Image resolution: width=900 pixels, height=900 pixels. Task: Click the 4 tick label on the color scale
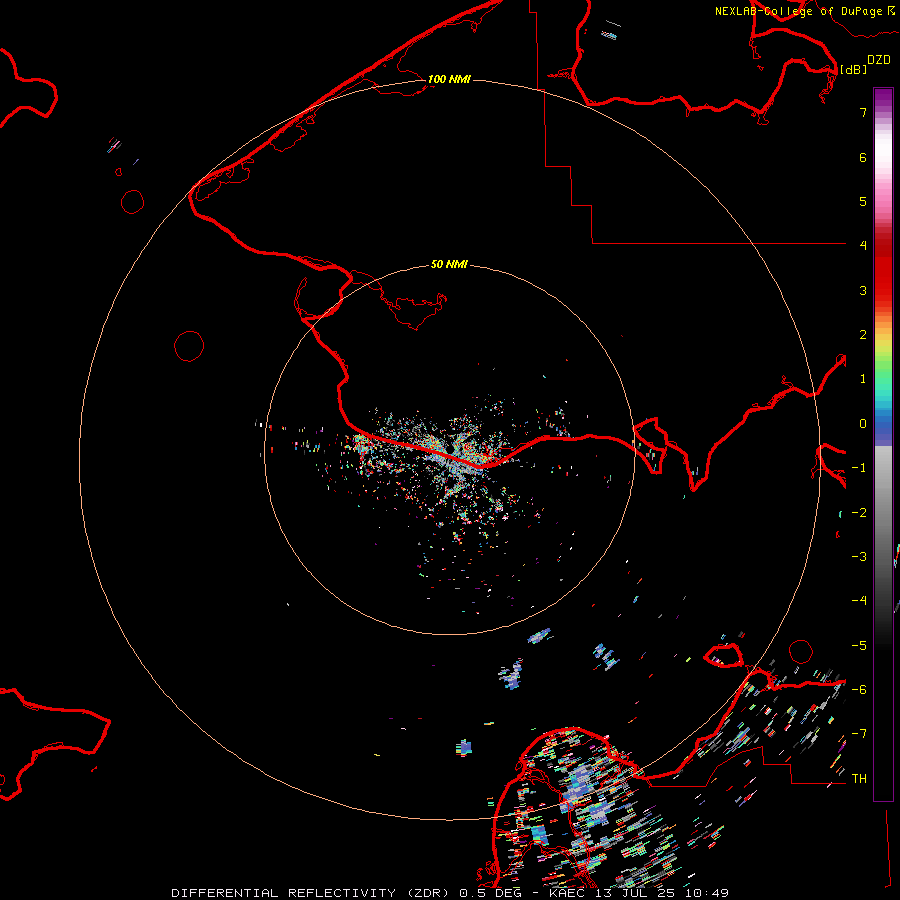pos(863,245)
